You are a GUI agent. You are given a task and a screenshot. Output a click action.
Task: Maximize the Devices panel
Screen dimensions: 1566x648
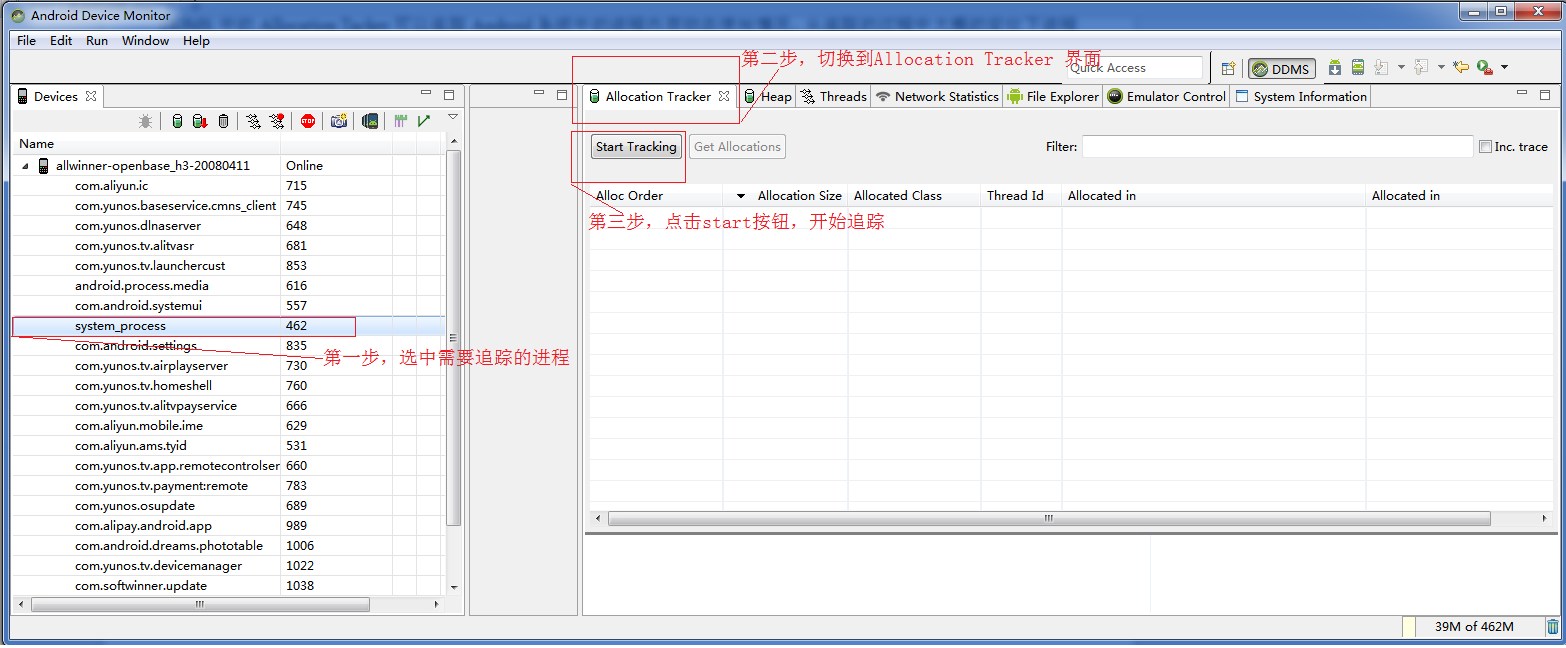449,95
